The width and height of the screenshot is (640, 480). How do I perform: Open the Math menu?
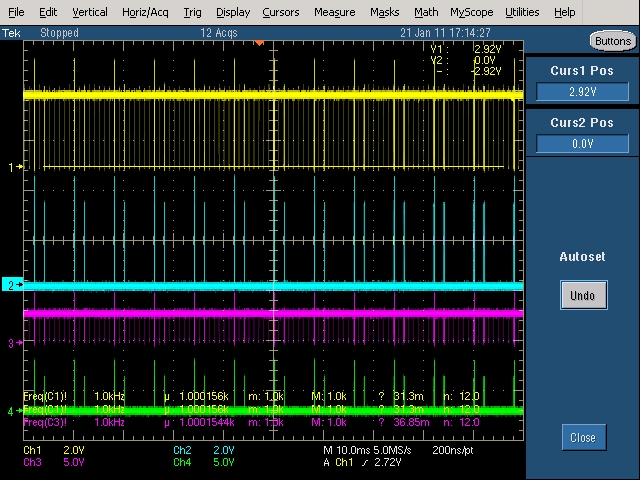coord(426,12)
